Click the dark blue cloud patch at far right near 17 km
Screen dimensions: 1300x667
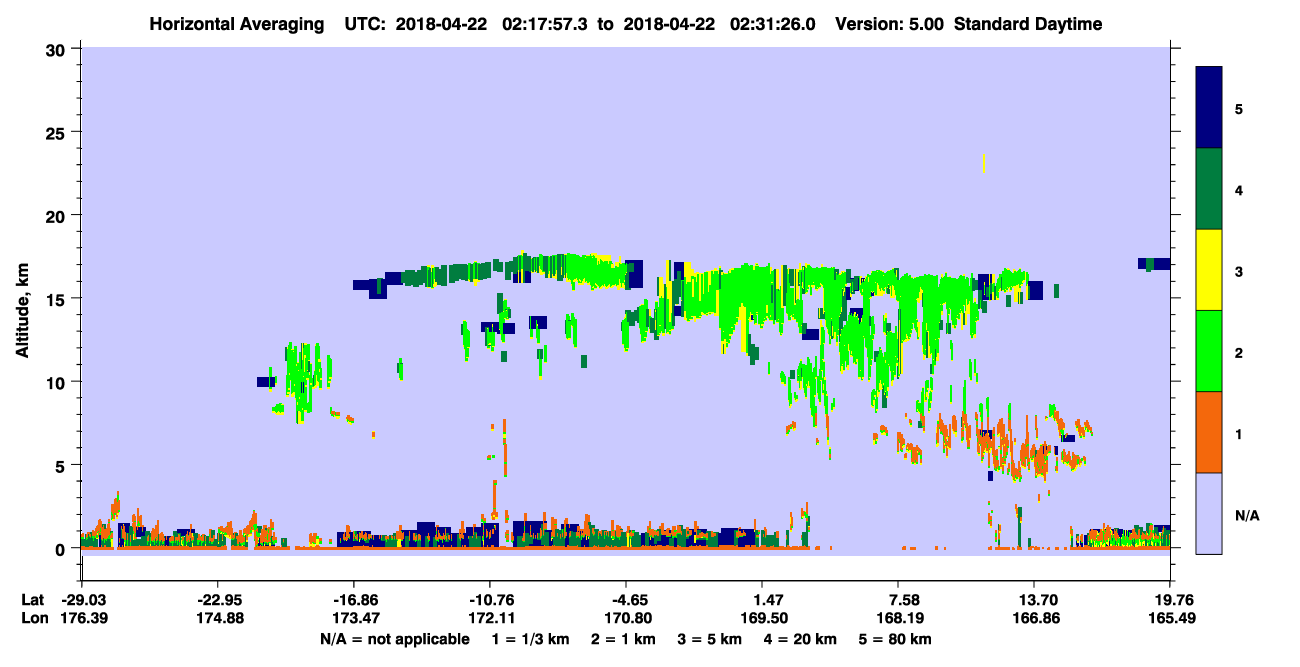click(1154, 264)
